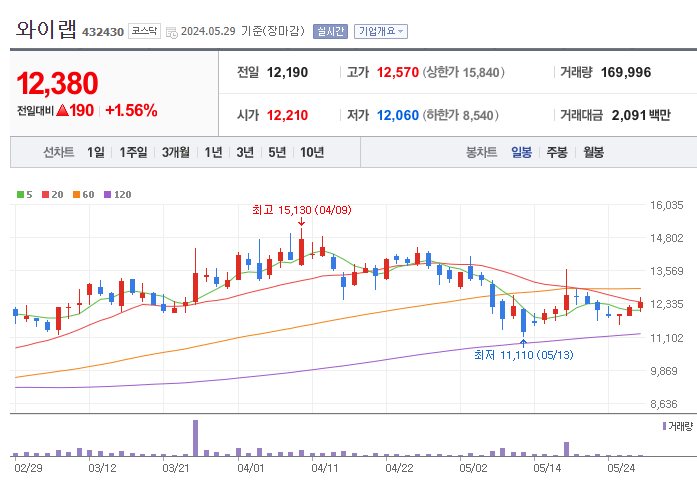
Task: Select the 1일 line chart tab
Action: (96, 152)
